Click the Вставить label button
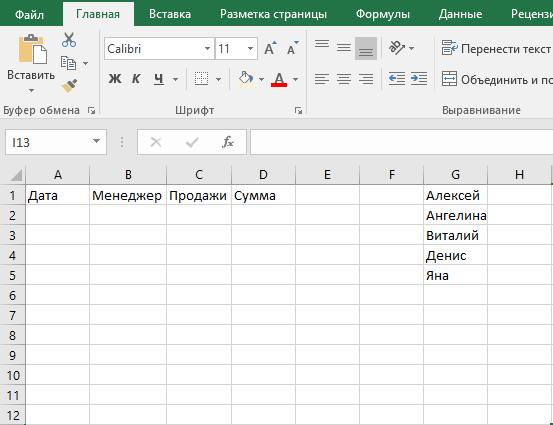 [31, 75]
